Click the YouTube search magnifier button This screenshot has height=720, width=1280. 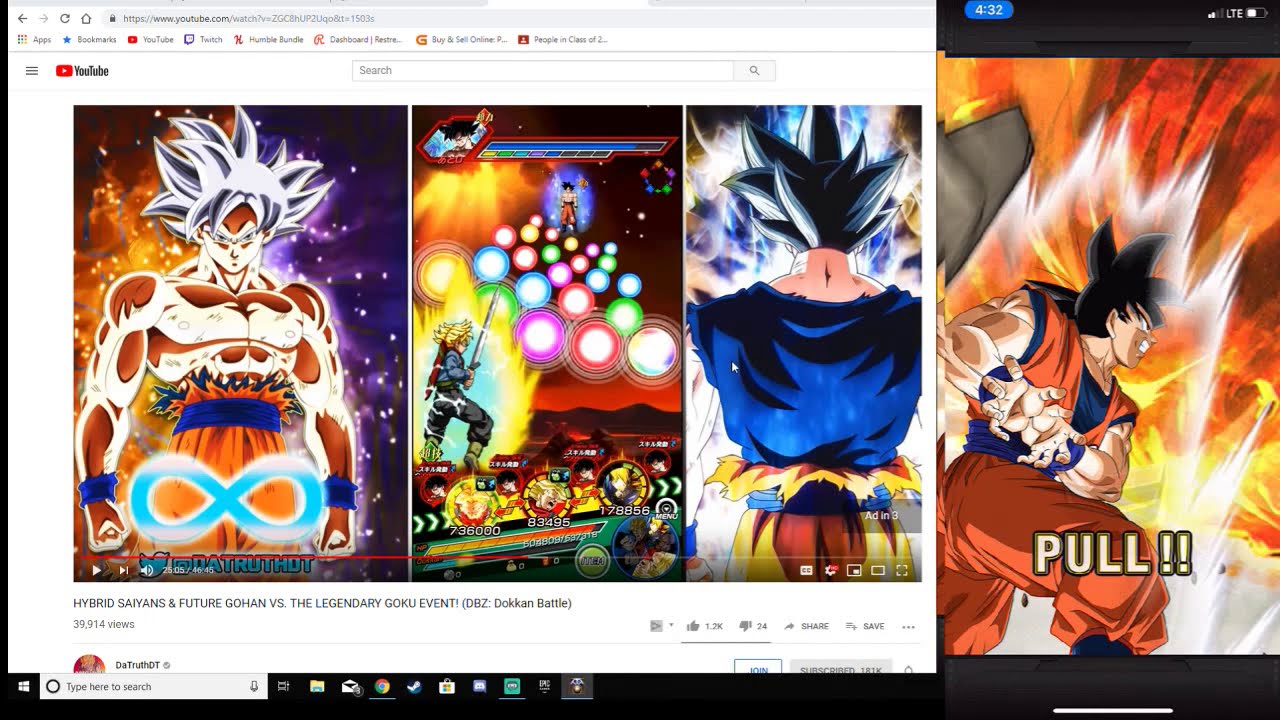(x=754, y=70)
